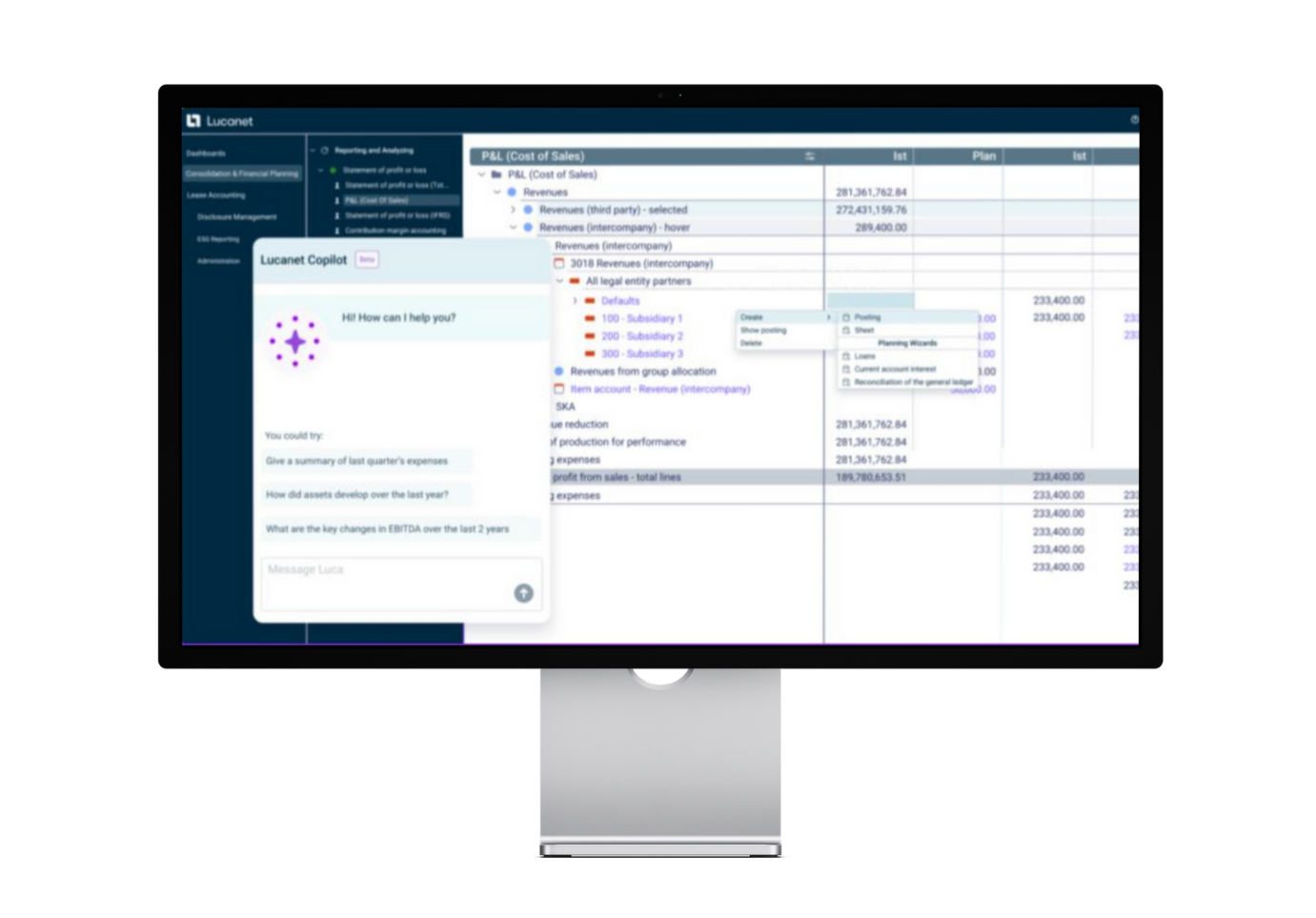Choose Delete in the context menu
1316x918 pixels.
click(784, 343)
